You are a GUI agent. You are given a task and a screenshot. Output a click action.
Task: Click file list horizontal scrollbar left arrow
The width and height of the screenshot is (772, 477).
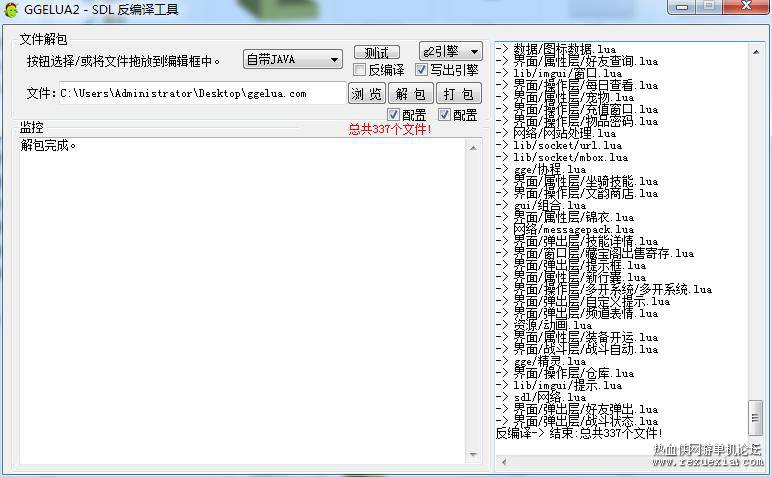coord(503,462)
